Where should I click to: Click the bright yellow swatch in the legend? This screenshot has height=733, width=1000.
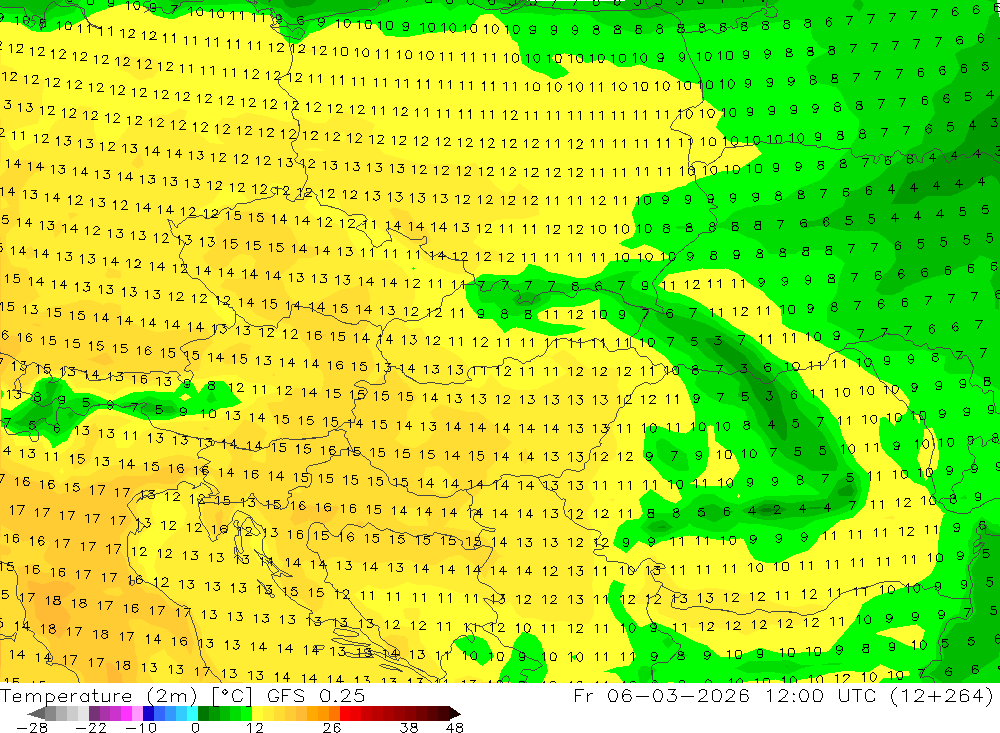(x=258, y=713)
